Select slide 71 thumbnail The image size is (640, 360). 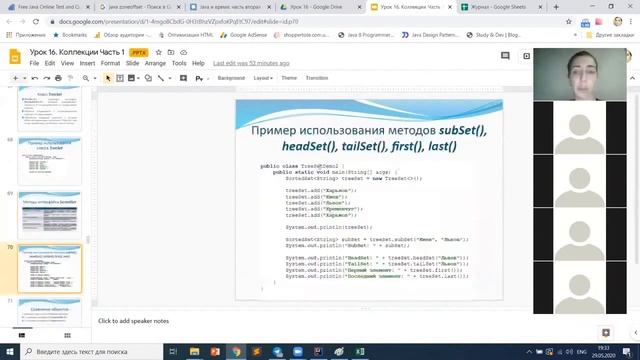click(49, 313)
